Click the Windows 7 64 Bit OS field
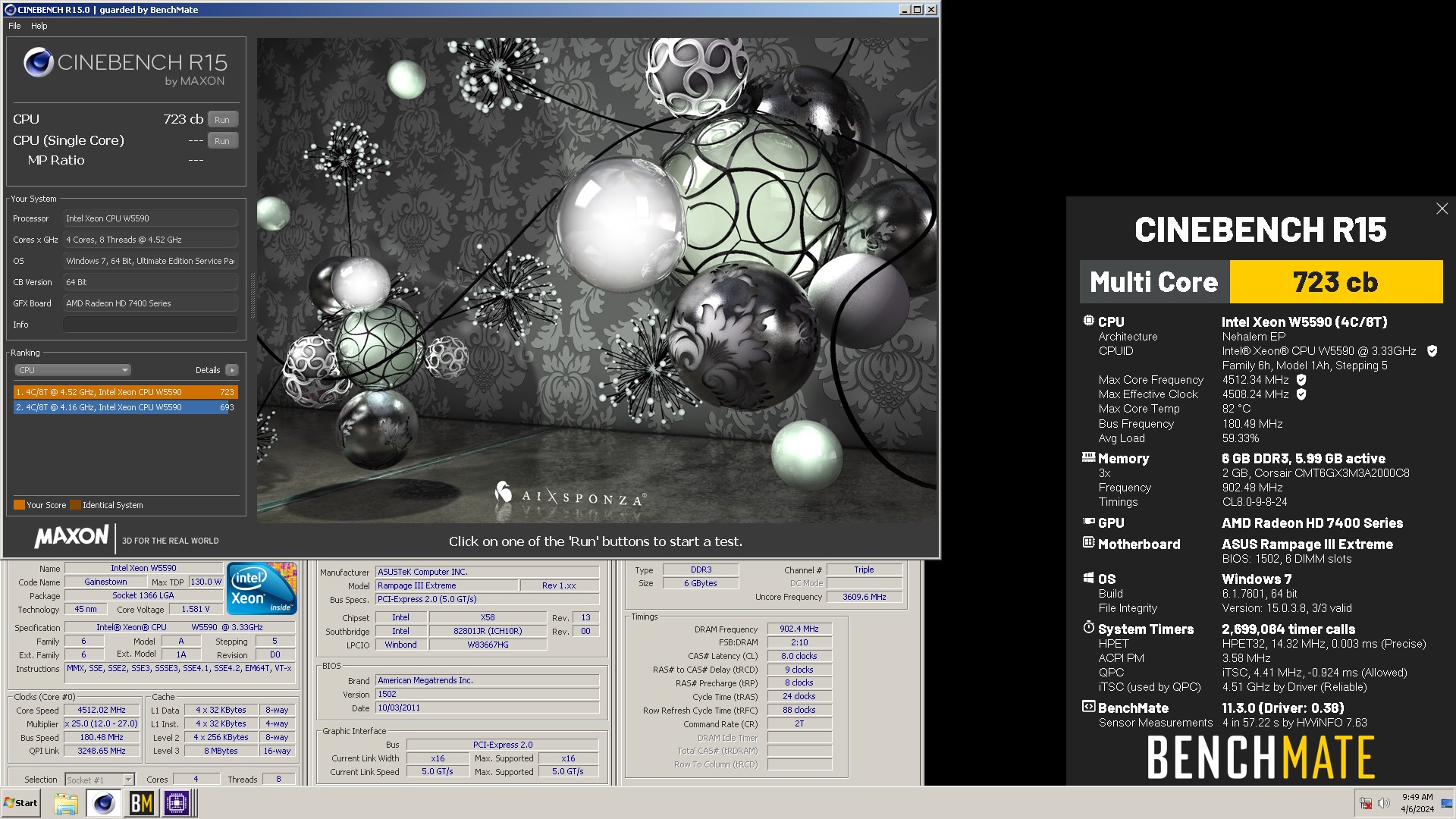This screenshot has width=1456, height=819. click(150, 261)
